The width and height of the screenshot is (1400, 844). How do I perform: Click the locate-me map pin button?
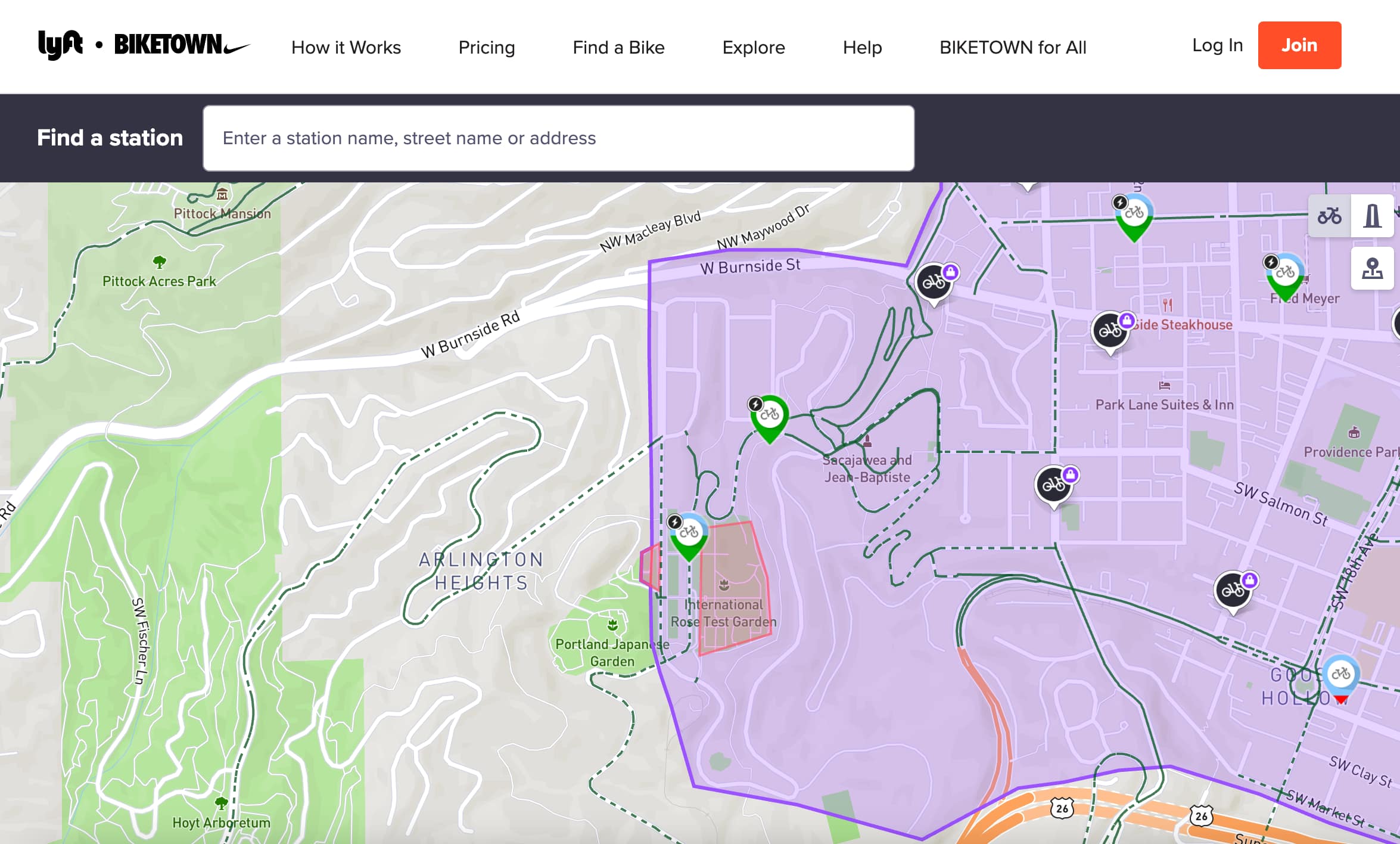pyautogui.click(x=1372, y=269)
